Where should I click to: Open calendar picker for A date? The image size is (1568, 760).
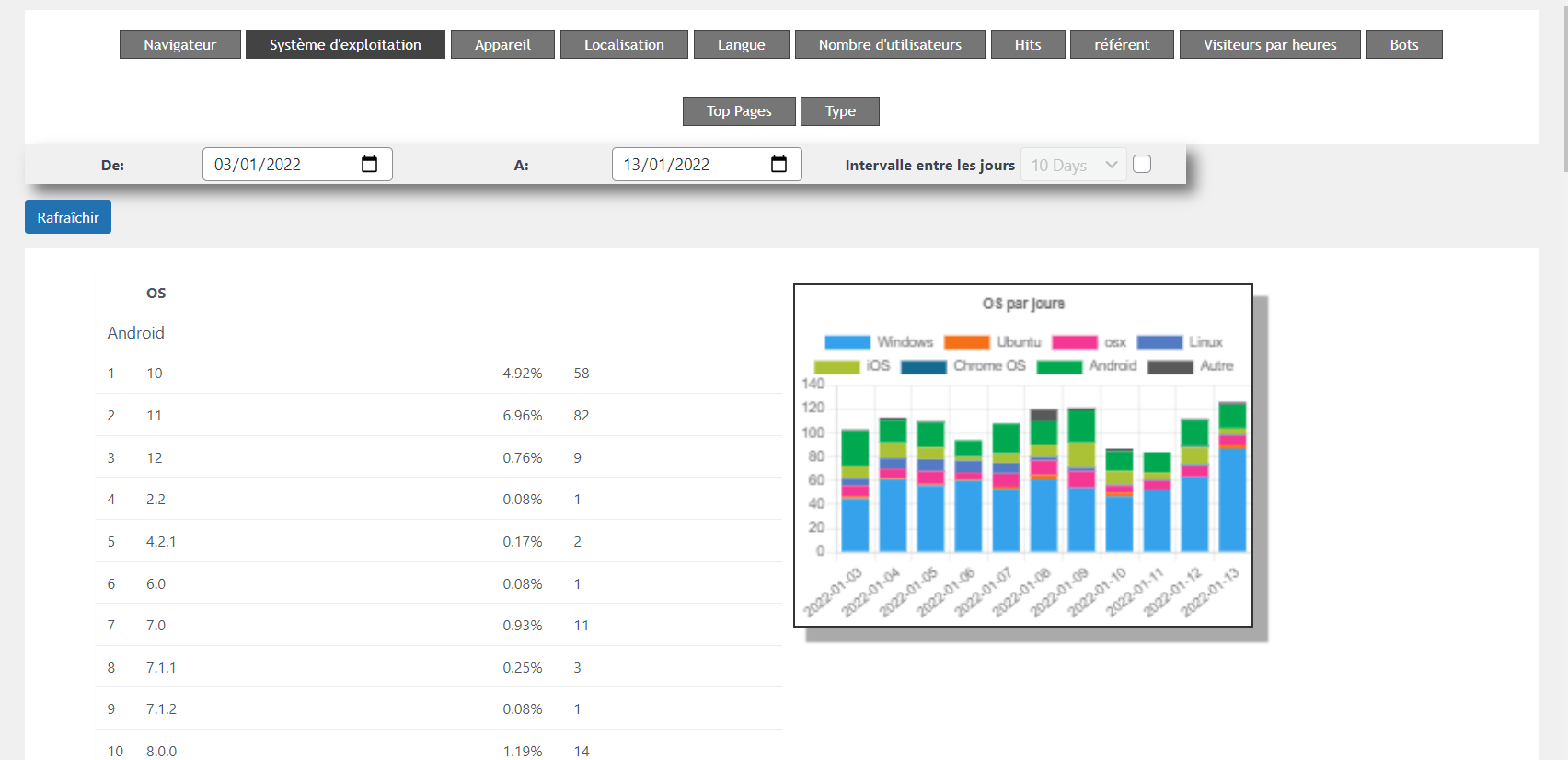[778, 165]
